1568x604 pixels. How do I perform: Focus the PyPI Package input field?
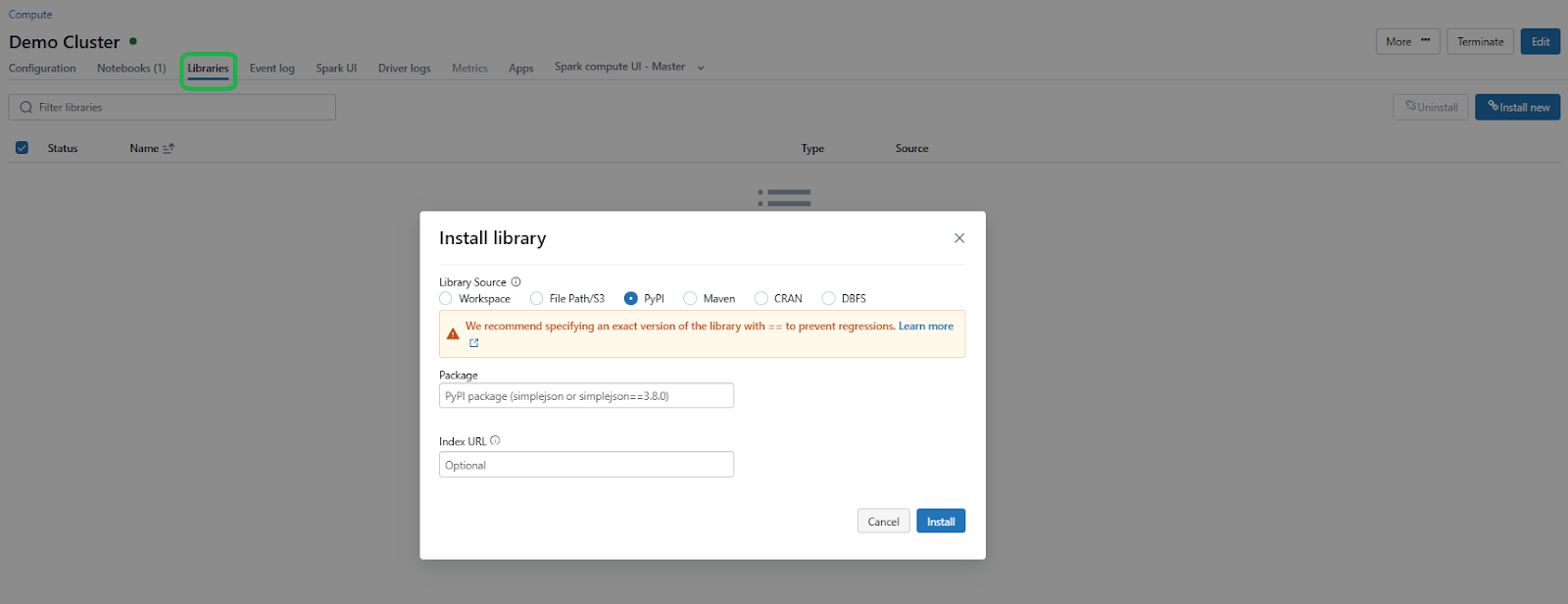pos(586,396)
